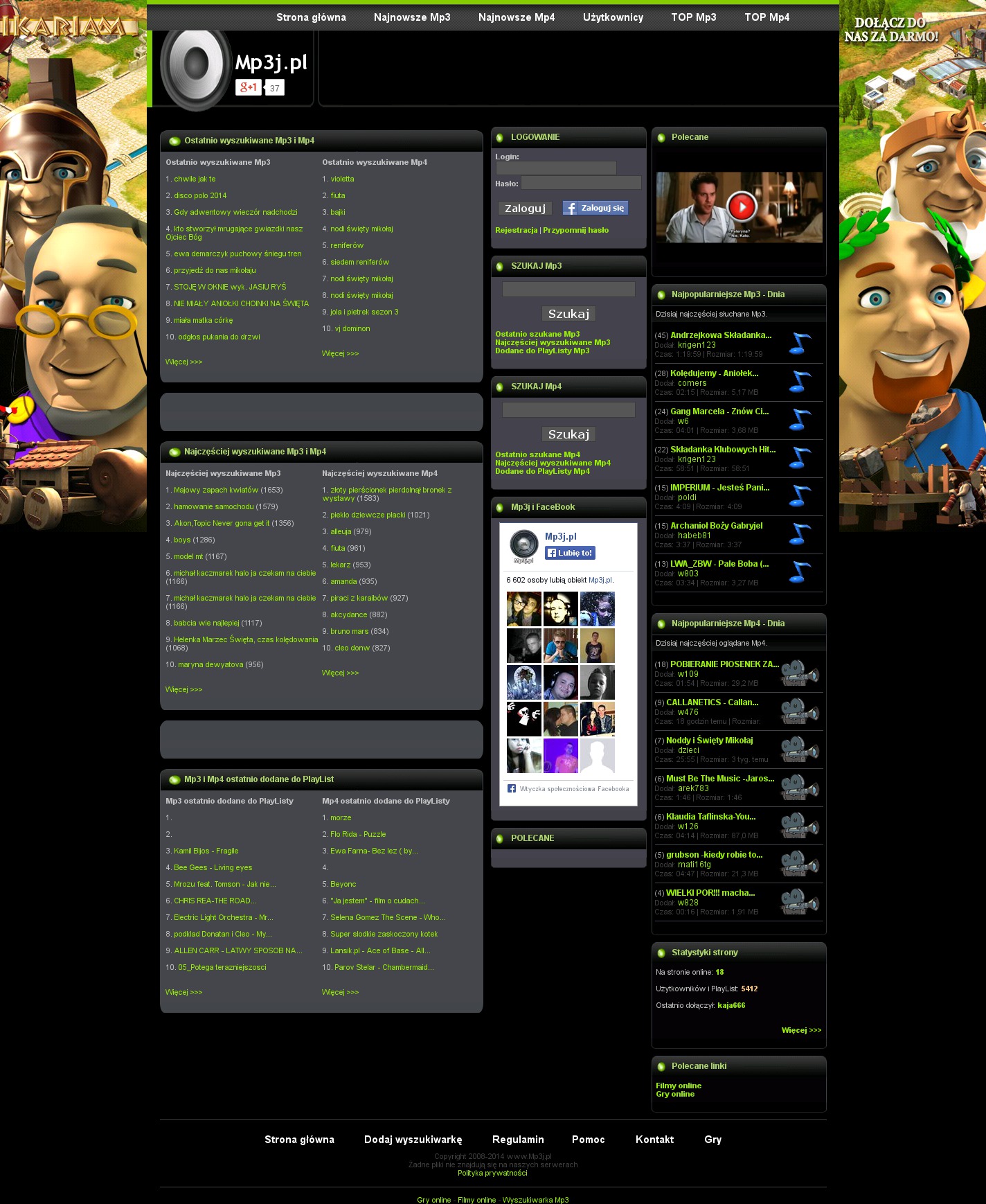Click the Google +1 button

coord(248,87)
